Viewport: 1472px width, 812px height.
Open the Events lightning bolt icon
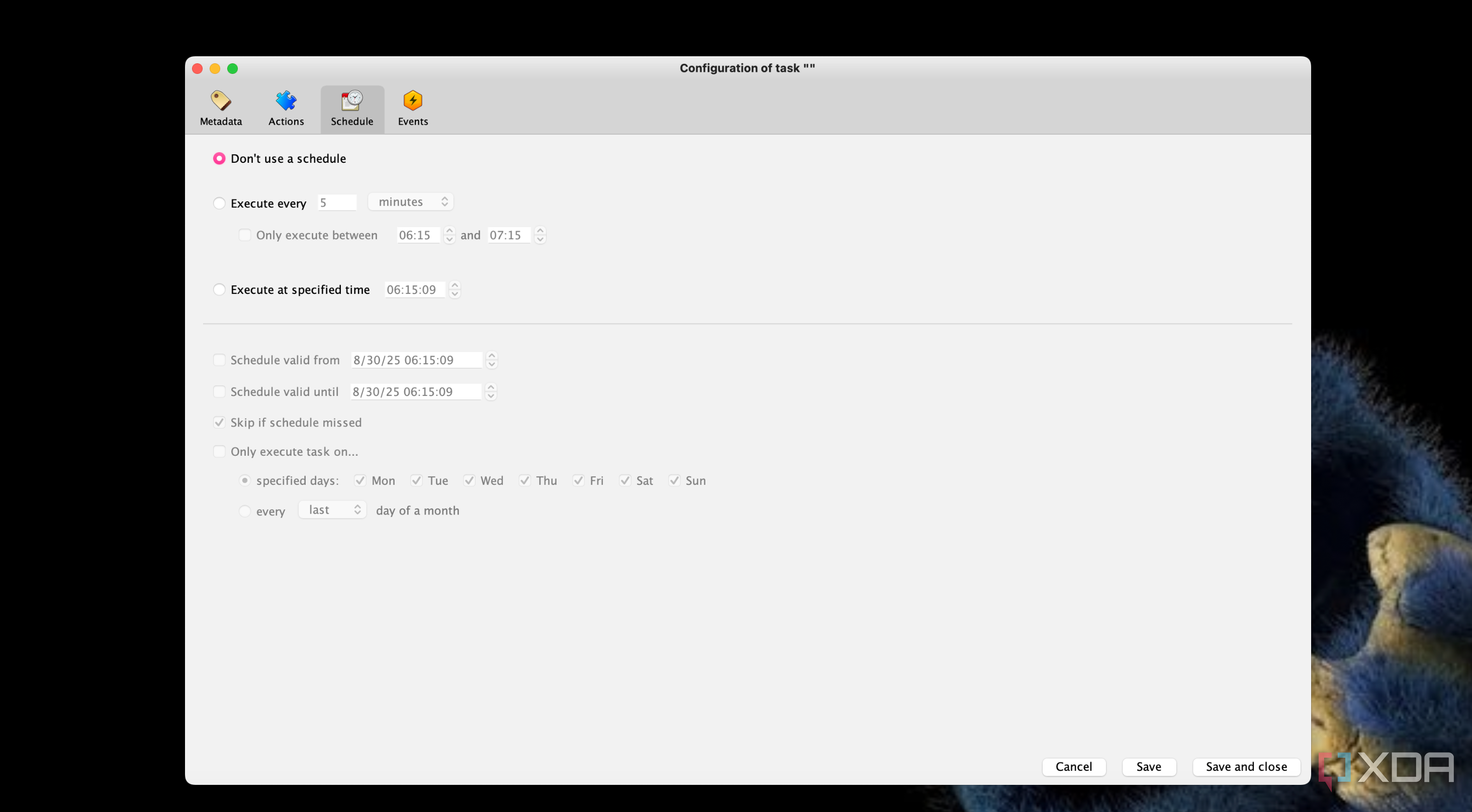[x=413, y=100]
